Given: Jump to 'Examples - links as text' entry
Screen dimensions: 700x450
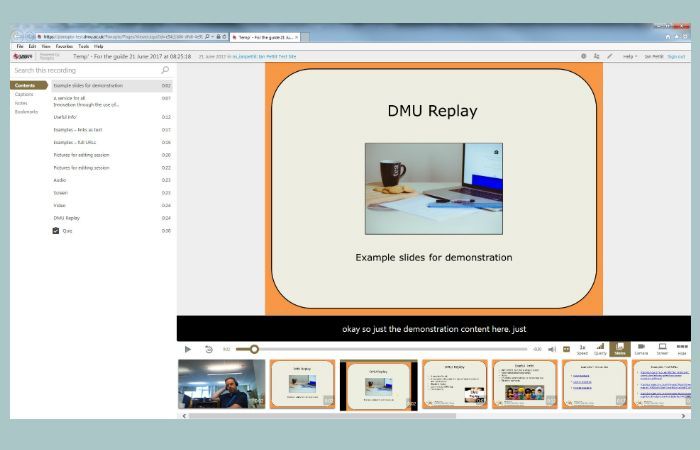Looking at the screenshot, I should [x=112, y=130].
